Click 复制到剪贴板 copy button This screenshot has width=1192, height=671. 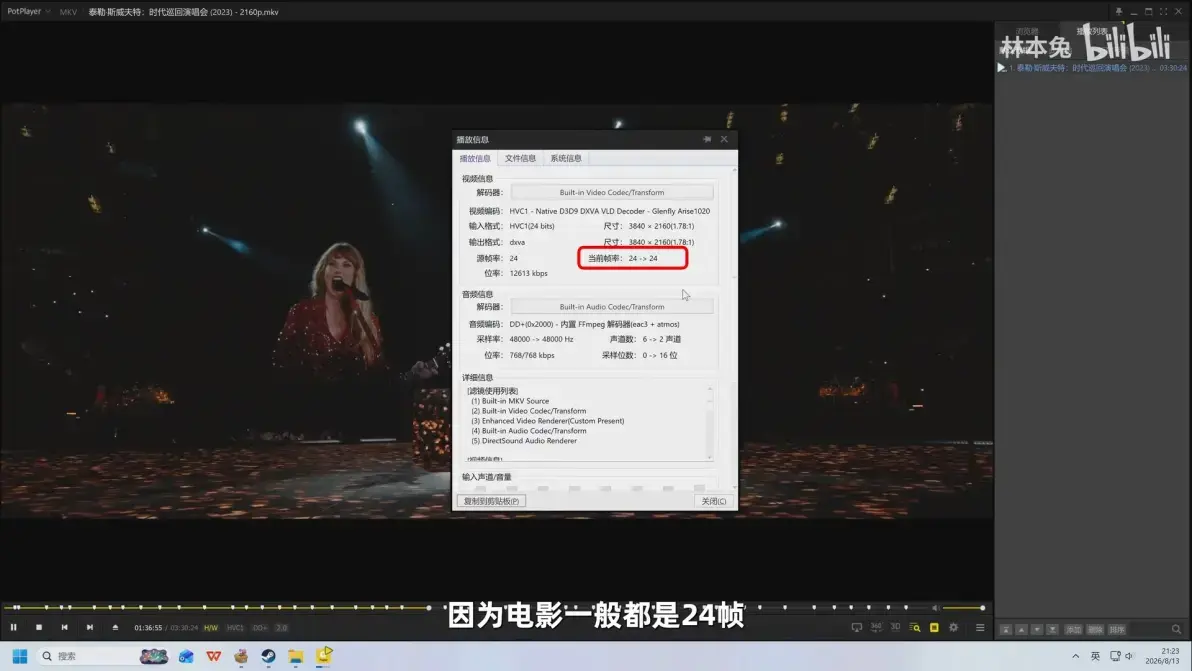pyautogui.click(x=491, y=502)
